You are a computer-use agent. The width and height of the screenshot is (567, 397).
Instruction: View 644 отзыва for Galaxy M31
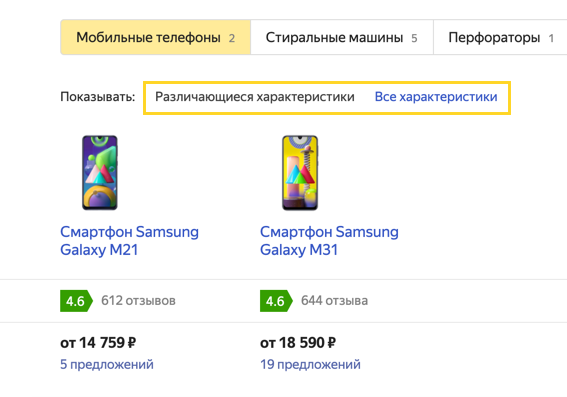[334, 300]
